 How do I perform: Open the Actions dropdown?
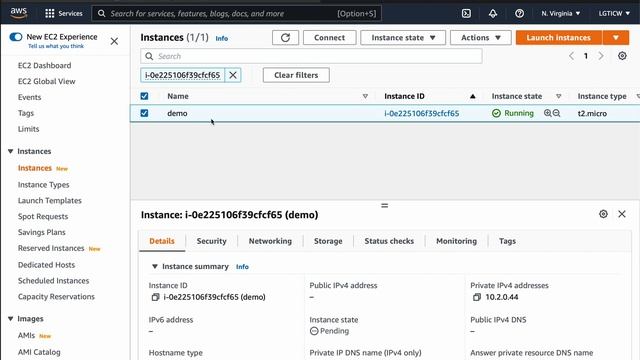pyautogui.click(x=480, y=38)
